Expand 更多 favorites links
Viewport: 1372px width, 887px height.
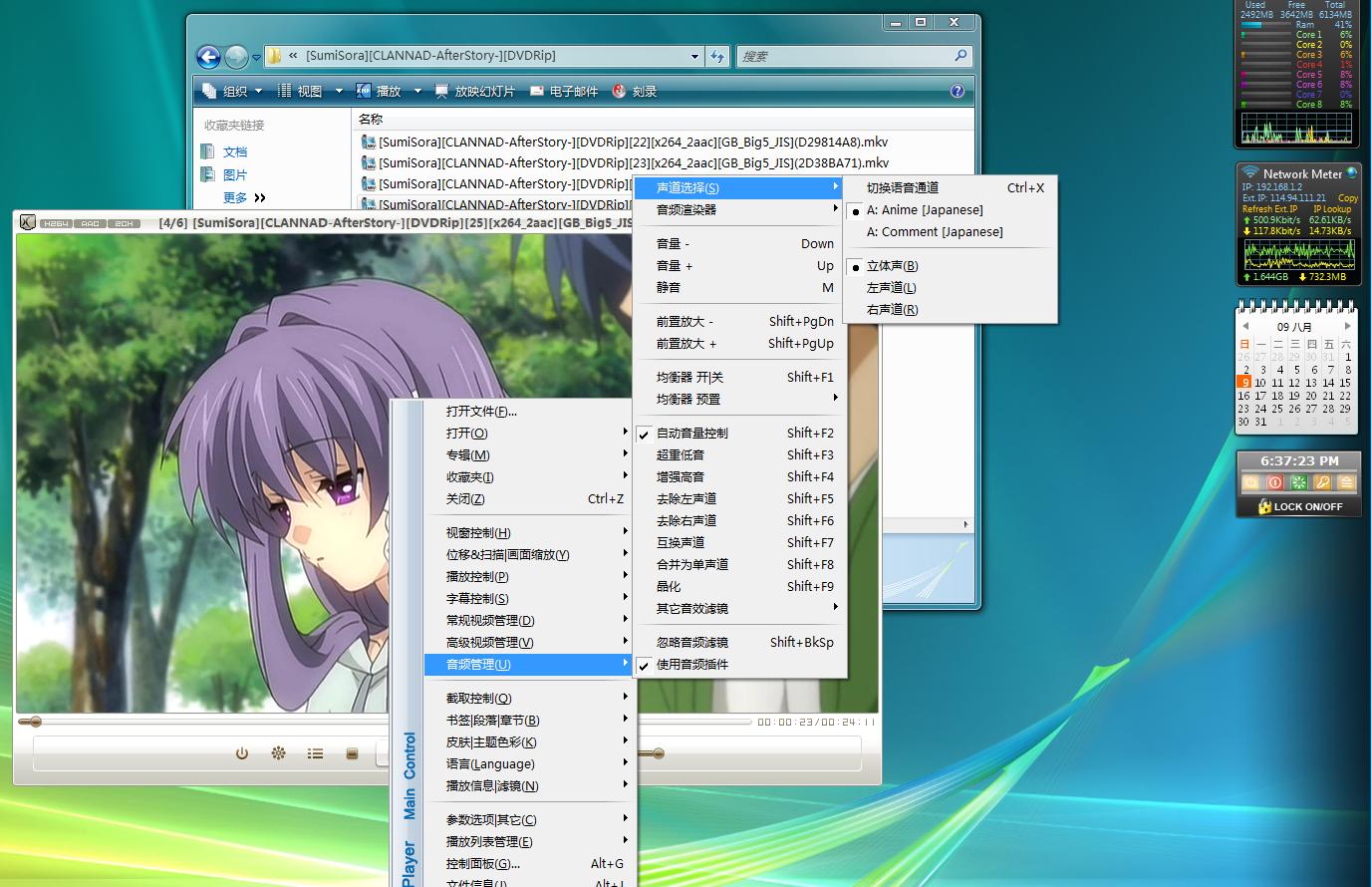[245, 197]
